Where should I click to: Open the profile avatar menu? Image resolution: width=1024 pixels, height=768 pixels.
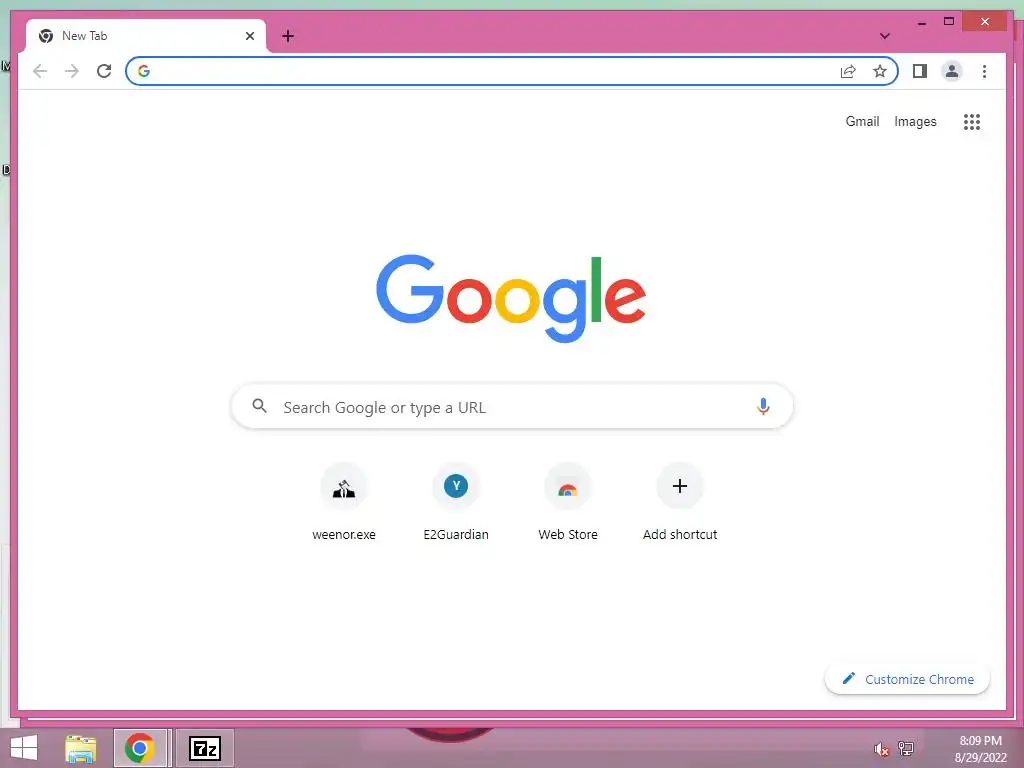tap(952, 71)
